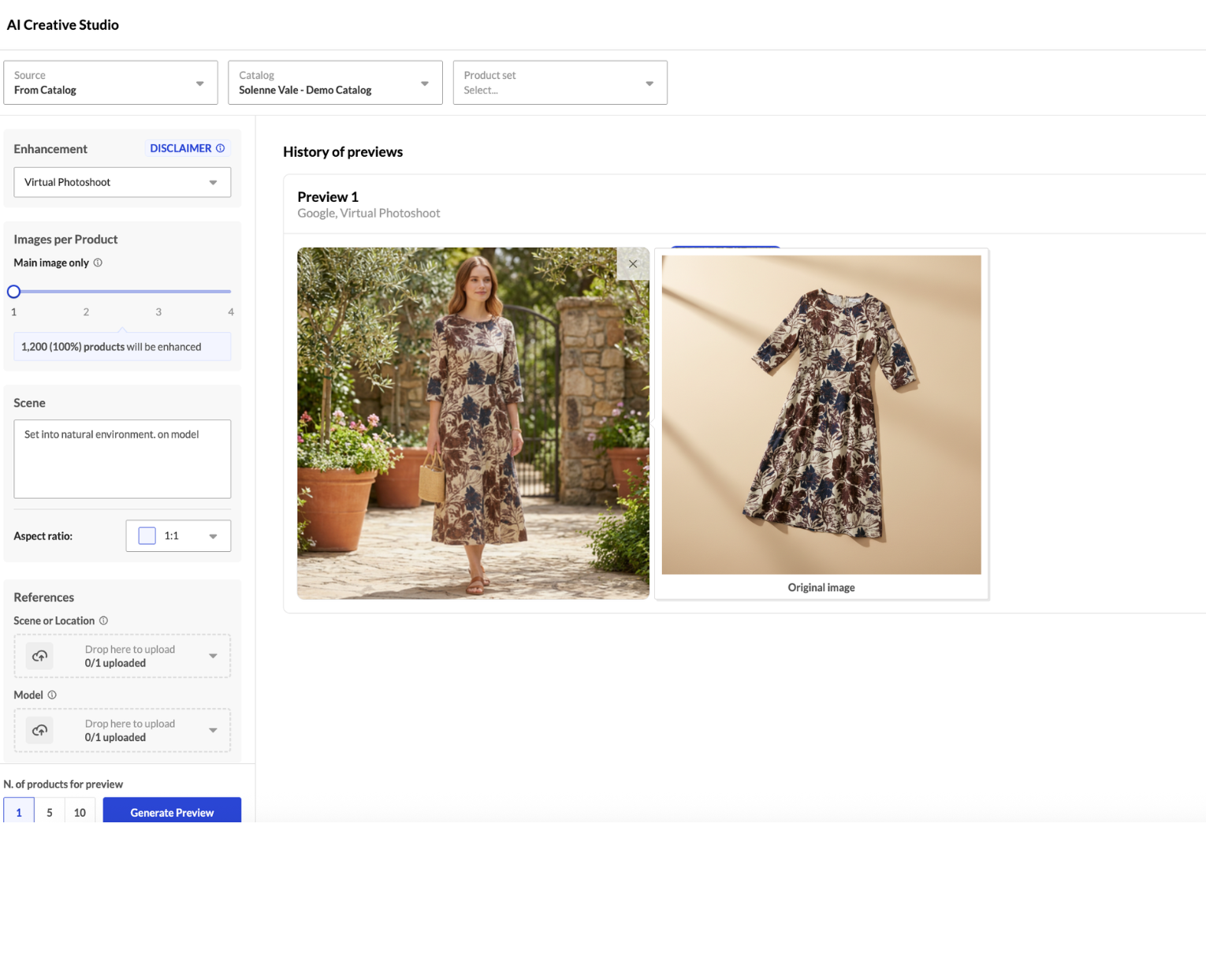Expand the Model upload options arrow
Viewport: 1206px width, 980px height.
[213, 730]
